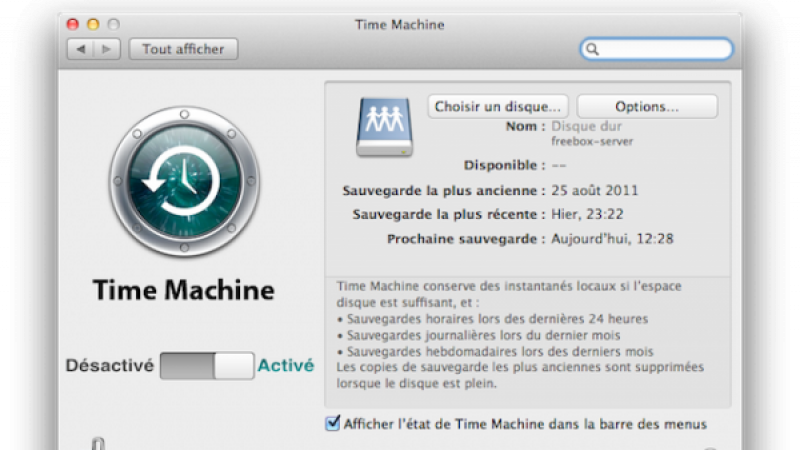Click the network backup disk icon
Image resolution: width=800 pixels, height=450 pixels.
(x=385, y=127)
